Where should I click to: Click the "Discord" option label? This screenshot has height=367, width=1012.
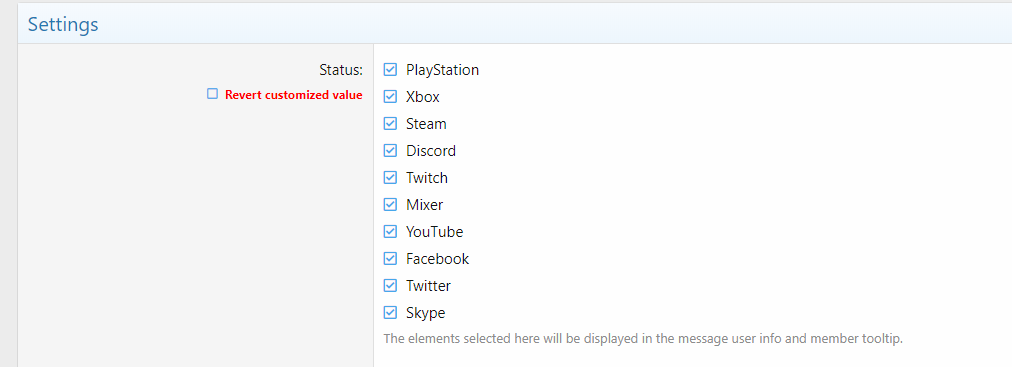[430, 151]
